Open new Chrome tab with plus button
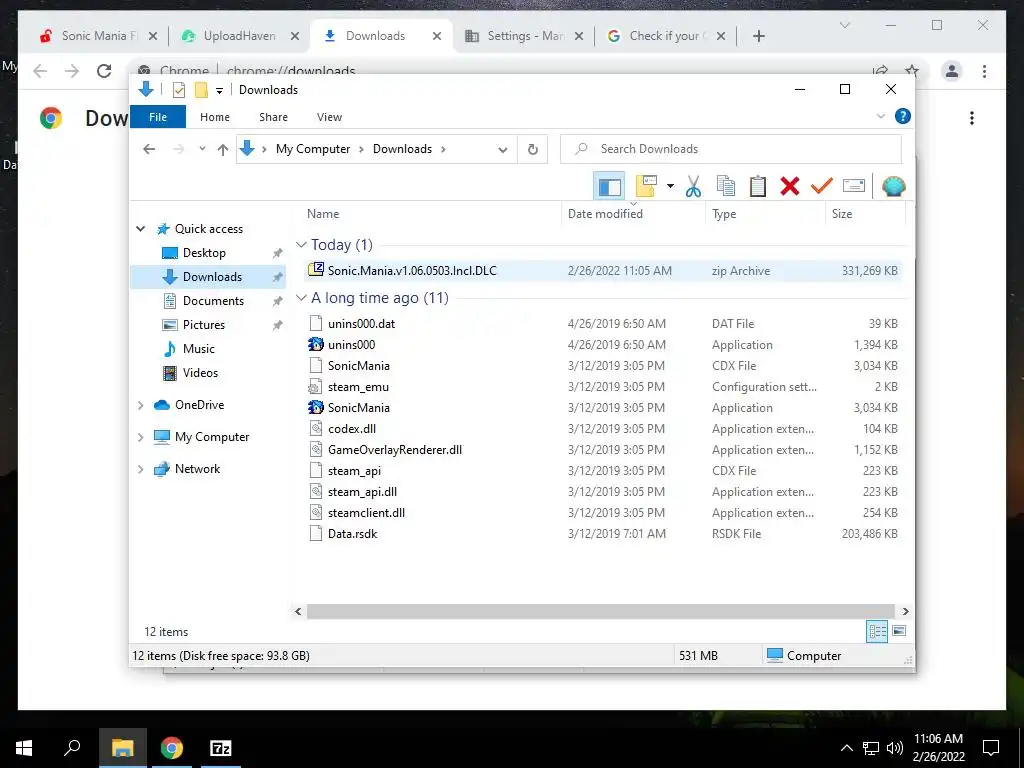 tap(758, 36)
